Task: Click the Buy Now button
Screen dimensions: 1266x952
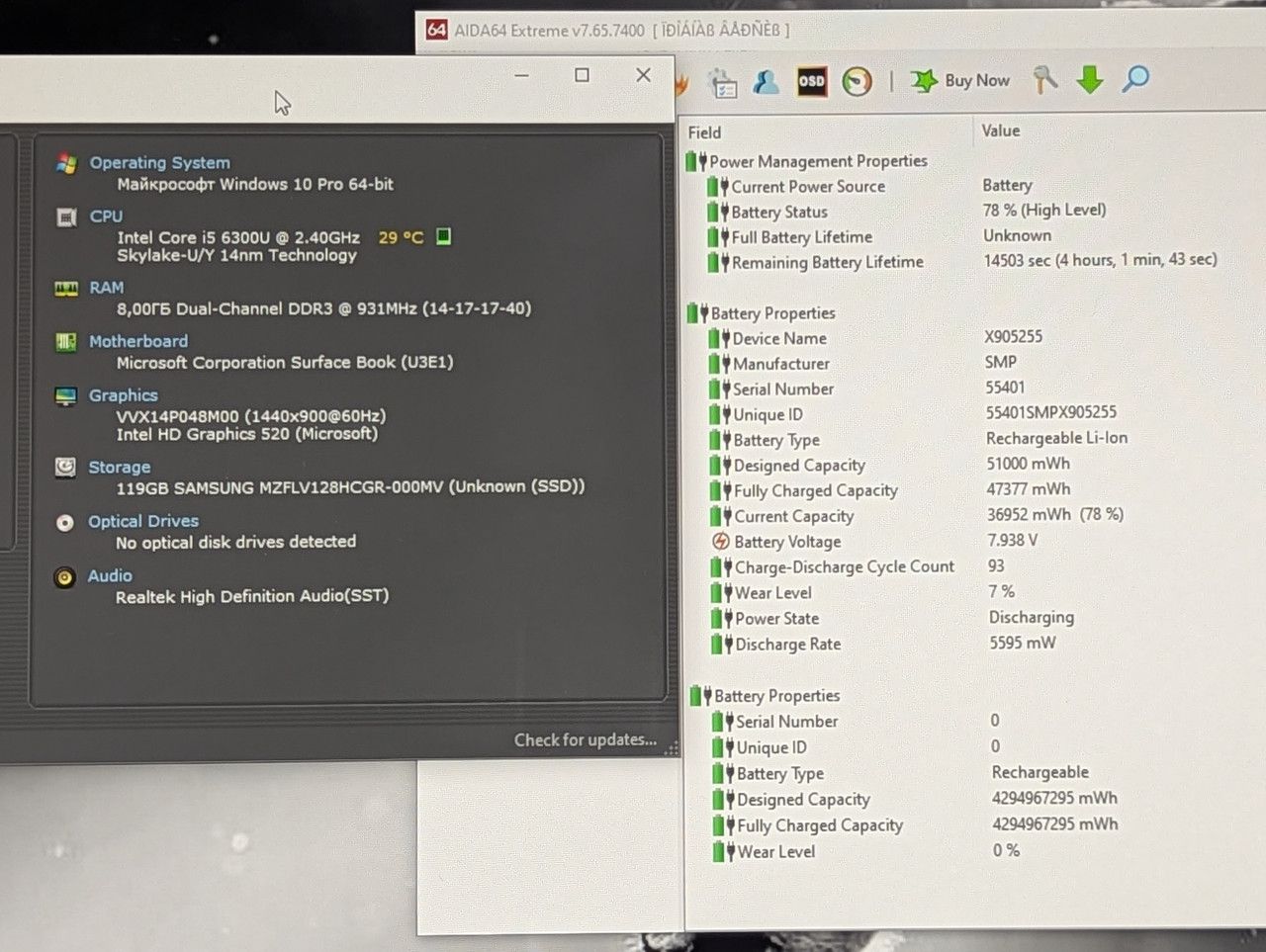Action: coord(960,81)
